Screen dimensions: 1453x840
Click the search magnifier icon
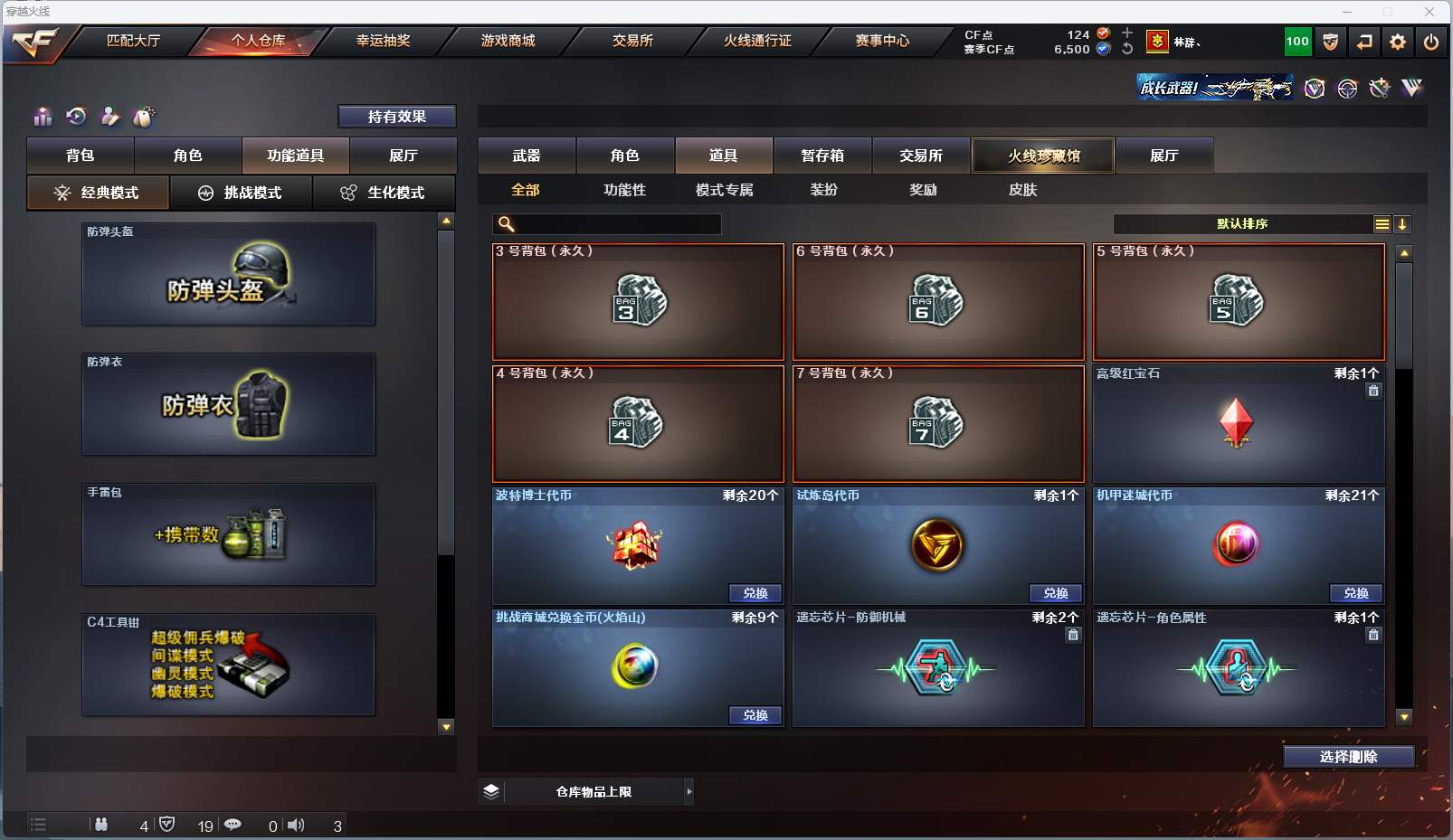507,224
